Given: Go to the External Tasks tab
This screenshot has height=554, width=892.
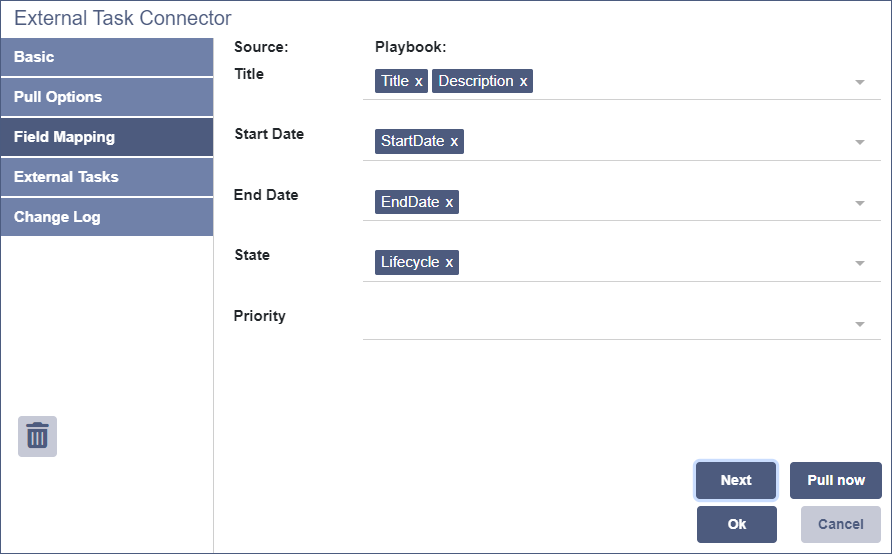Looking at the screenshot, I should coord(106,177).
